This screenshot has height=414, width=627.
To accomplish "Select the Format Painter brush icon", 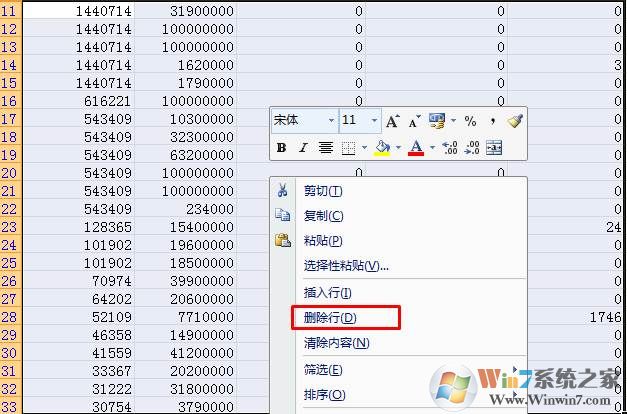I will click(515, 121).
